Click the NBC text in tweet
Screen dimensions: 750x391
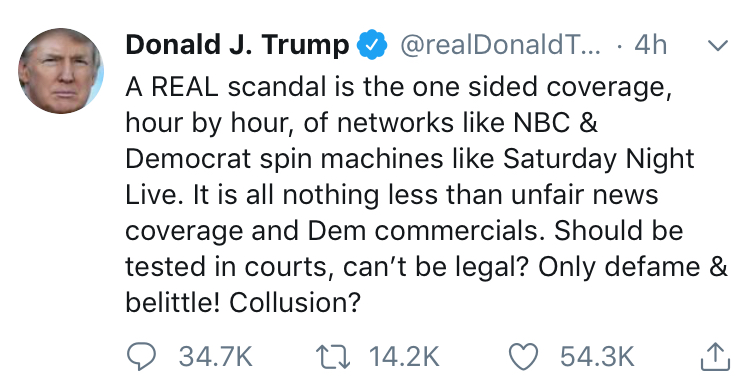541,123
